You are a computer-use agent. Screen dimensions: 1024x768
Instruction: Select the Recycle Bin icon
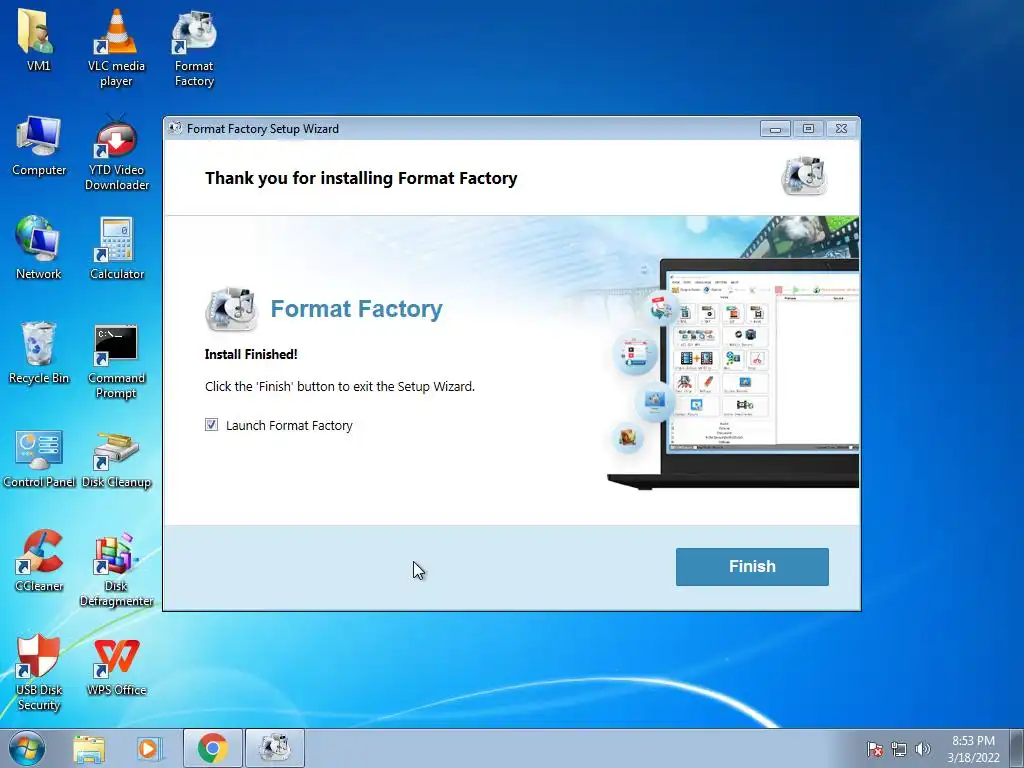tap(39, 353)
